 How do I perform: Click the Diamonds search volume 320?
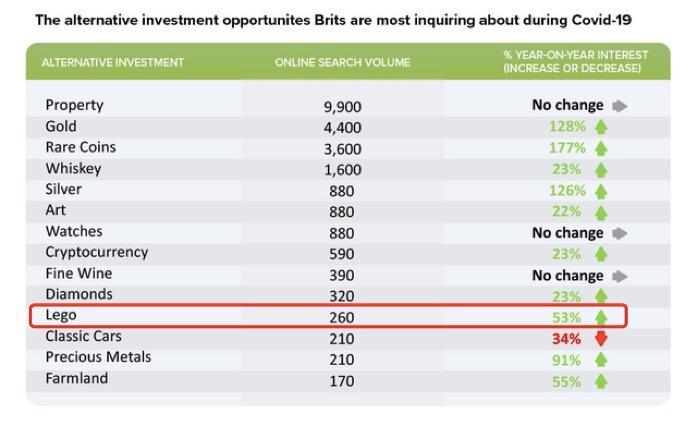[342, 296]
